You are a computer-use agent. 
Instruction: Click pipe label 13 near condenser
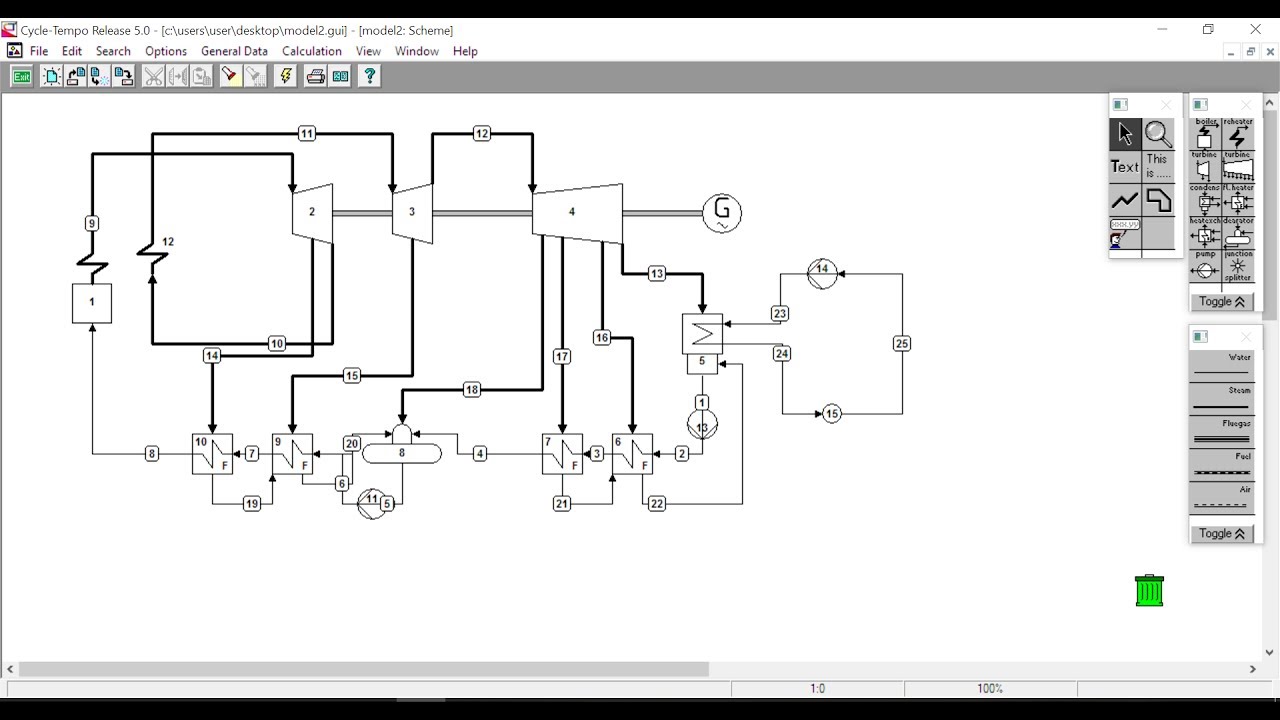tap(656, 273)
